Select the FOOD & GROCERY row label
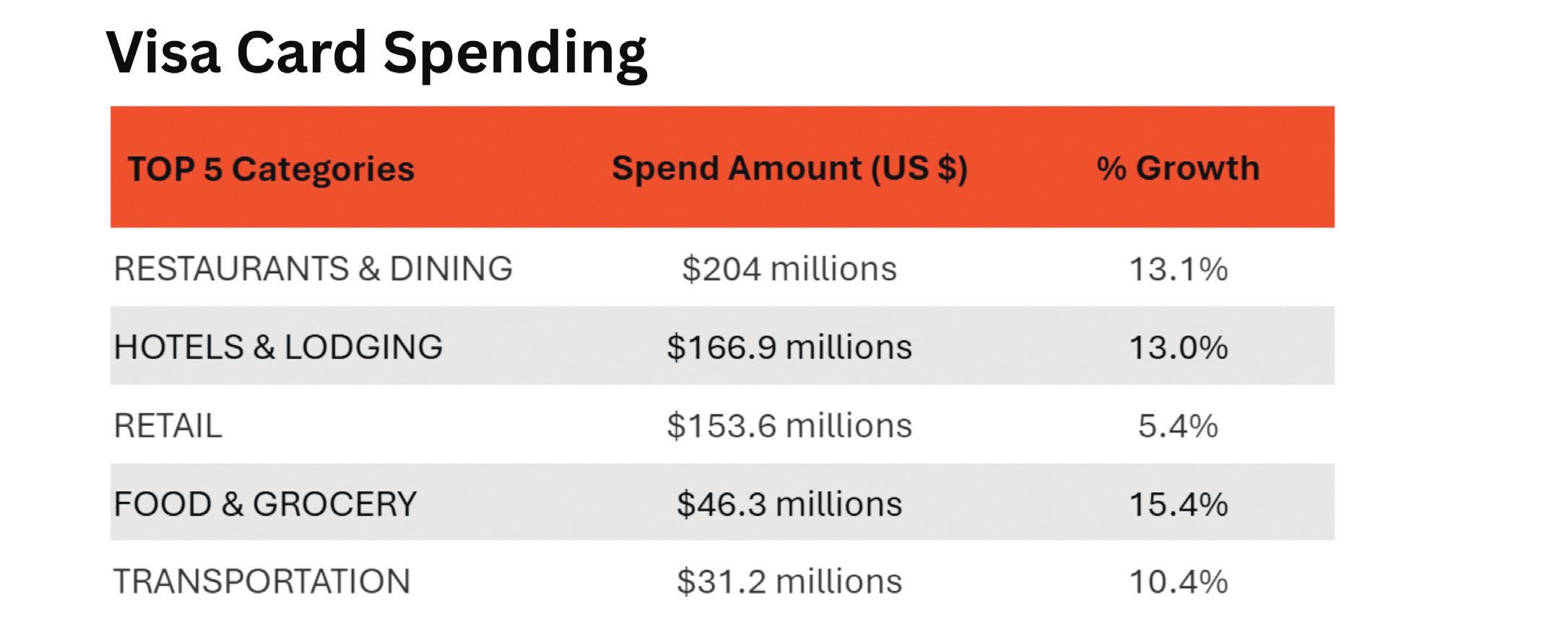 [x=265, y=503]
